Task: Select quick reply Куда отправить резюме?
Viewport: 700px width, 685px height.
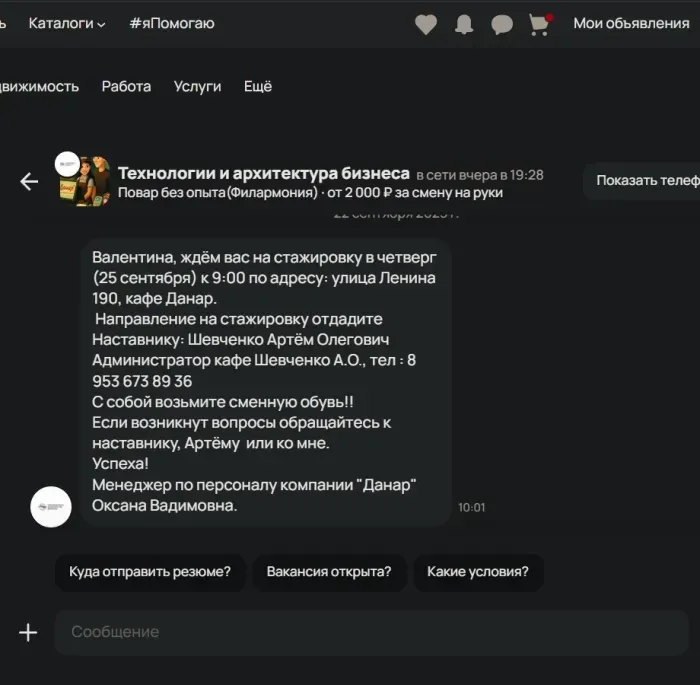Action: click(x=150, y=573)
